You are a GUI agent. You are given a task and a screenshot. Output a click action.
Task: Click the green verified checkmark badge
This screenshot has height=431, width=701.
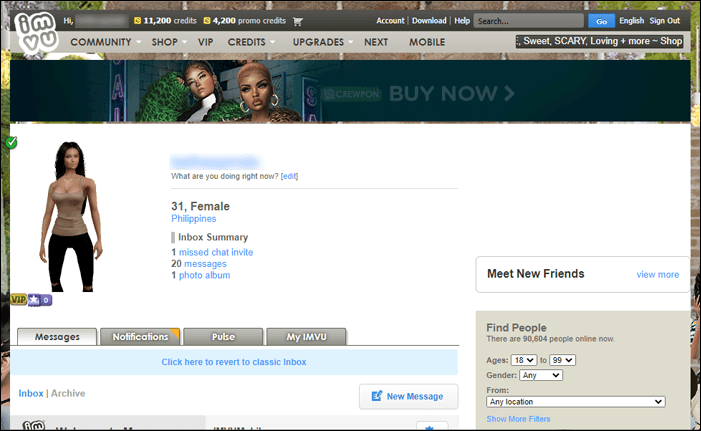pyautogui.click(x=12, y=143)
